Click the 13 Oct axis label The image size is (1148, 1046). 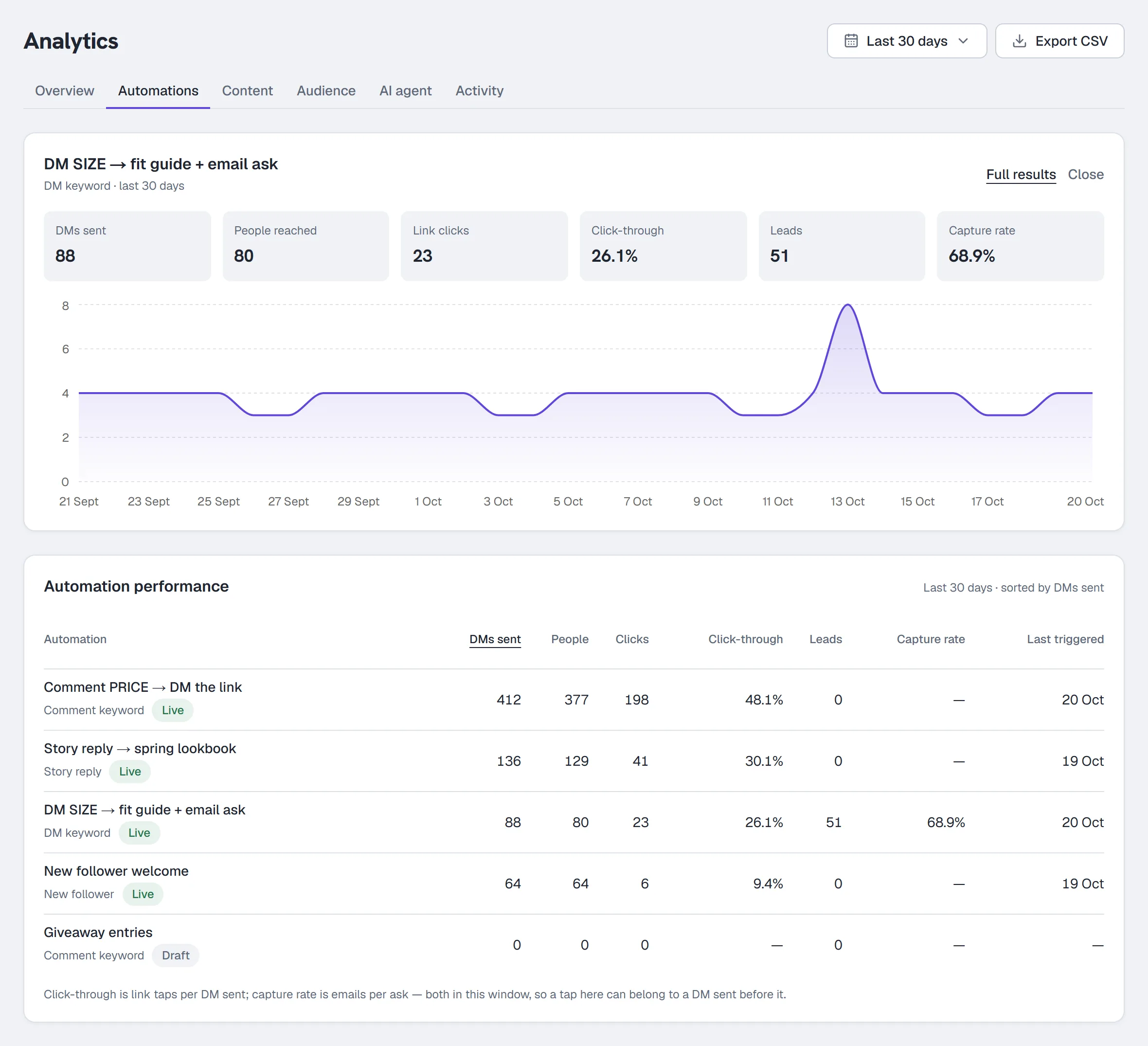847,501
